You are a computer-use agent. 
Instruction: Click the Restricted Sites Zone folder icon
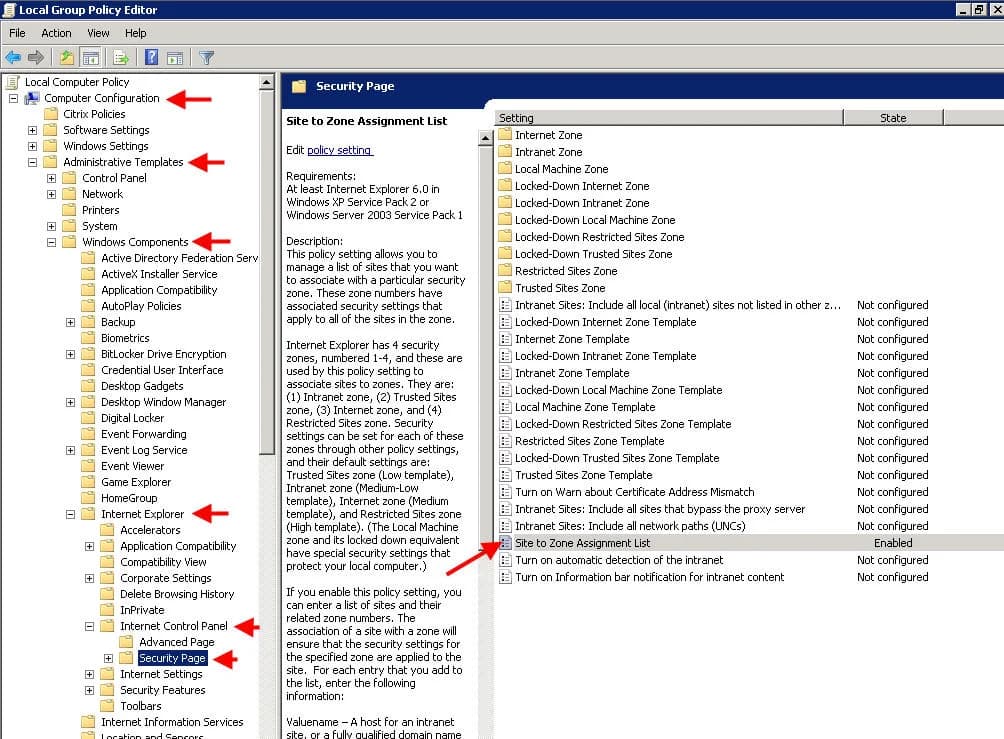pyautogui.click(x=505, y=271)
